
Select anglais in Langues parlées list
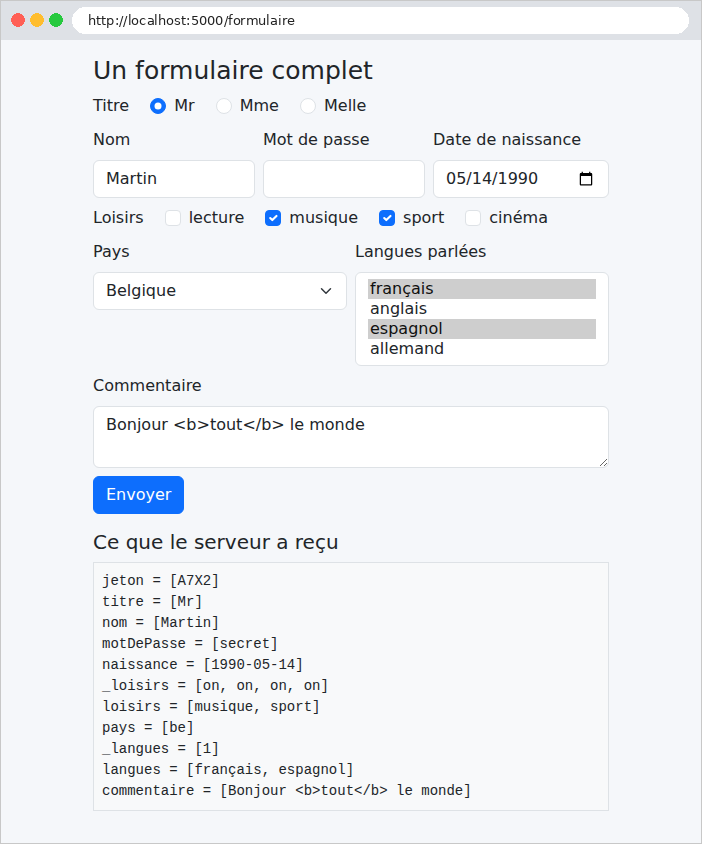[x=482, y=309]
